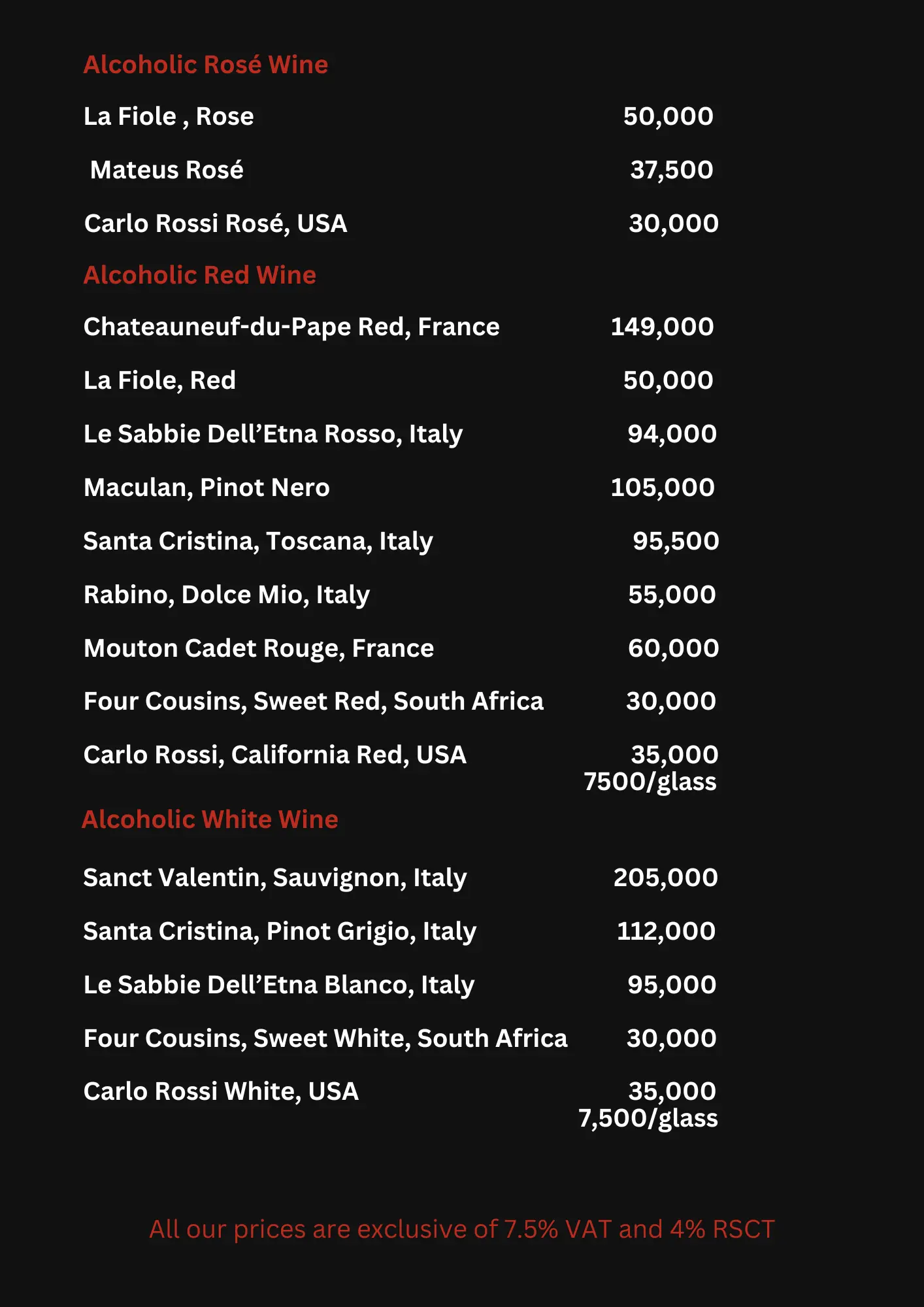Click on Mateus Rosé wine name

tap(167, 170)
